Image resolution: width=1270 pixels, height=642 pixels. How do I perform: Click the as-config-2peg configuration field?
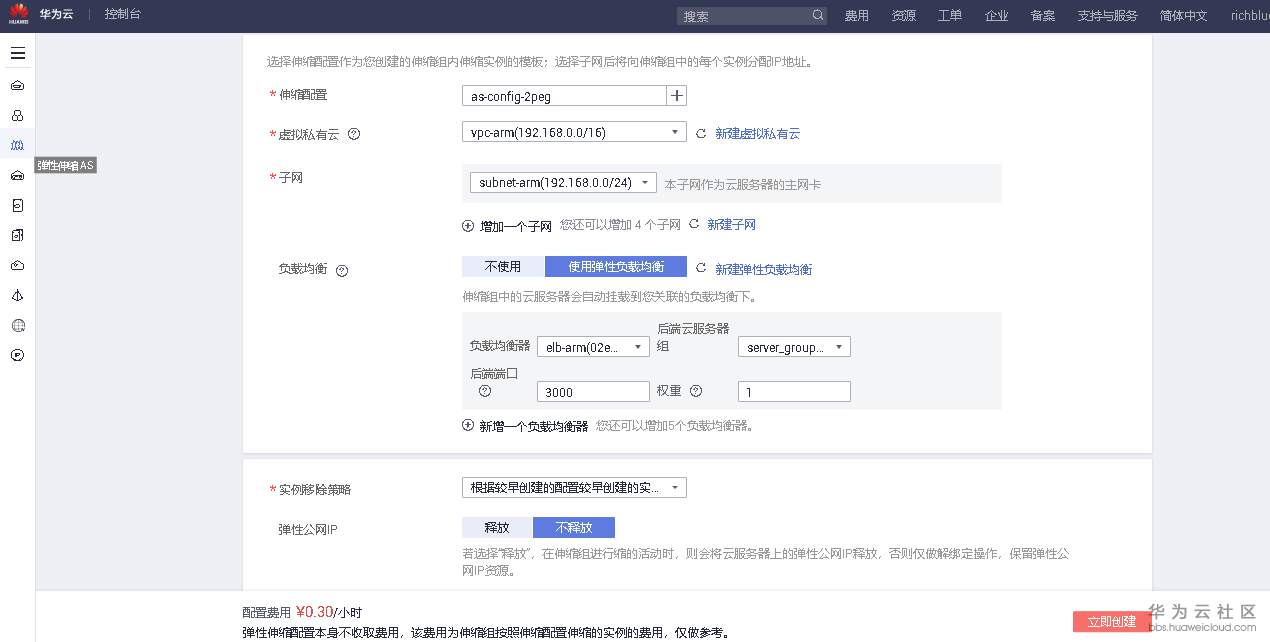click(564, 96)
